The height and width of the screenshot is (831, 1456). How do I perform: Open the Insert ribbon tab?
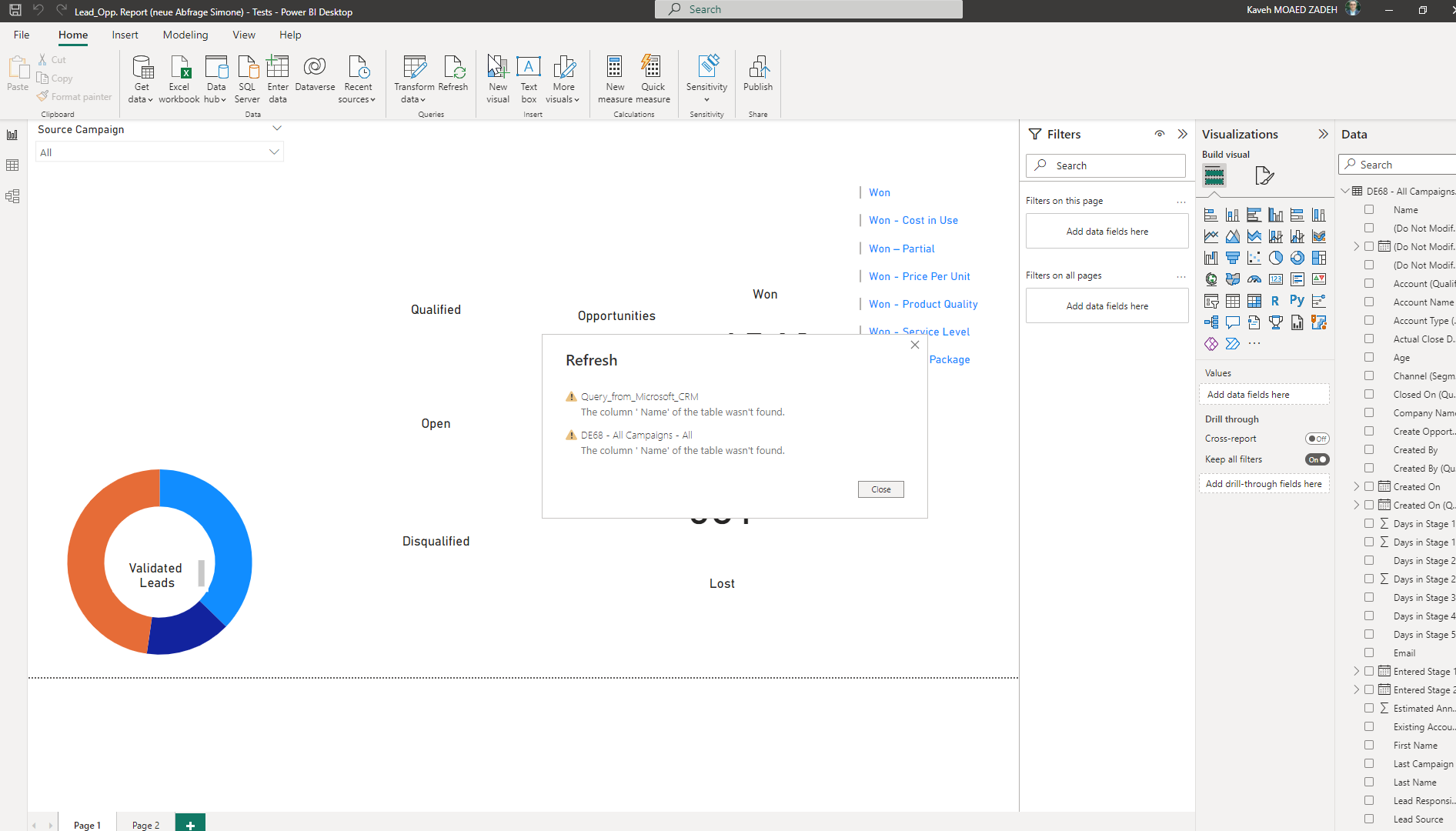pos(125,35)
